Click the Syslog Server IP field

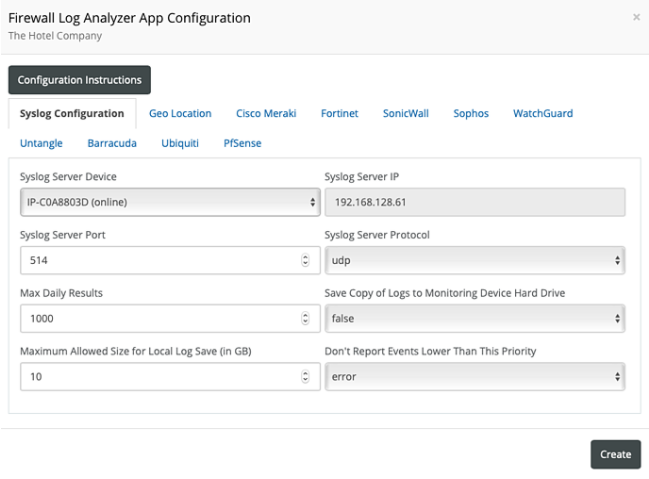pyautogui.click(x=475, y=202)
